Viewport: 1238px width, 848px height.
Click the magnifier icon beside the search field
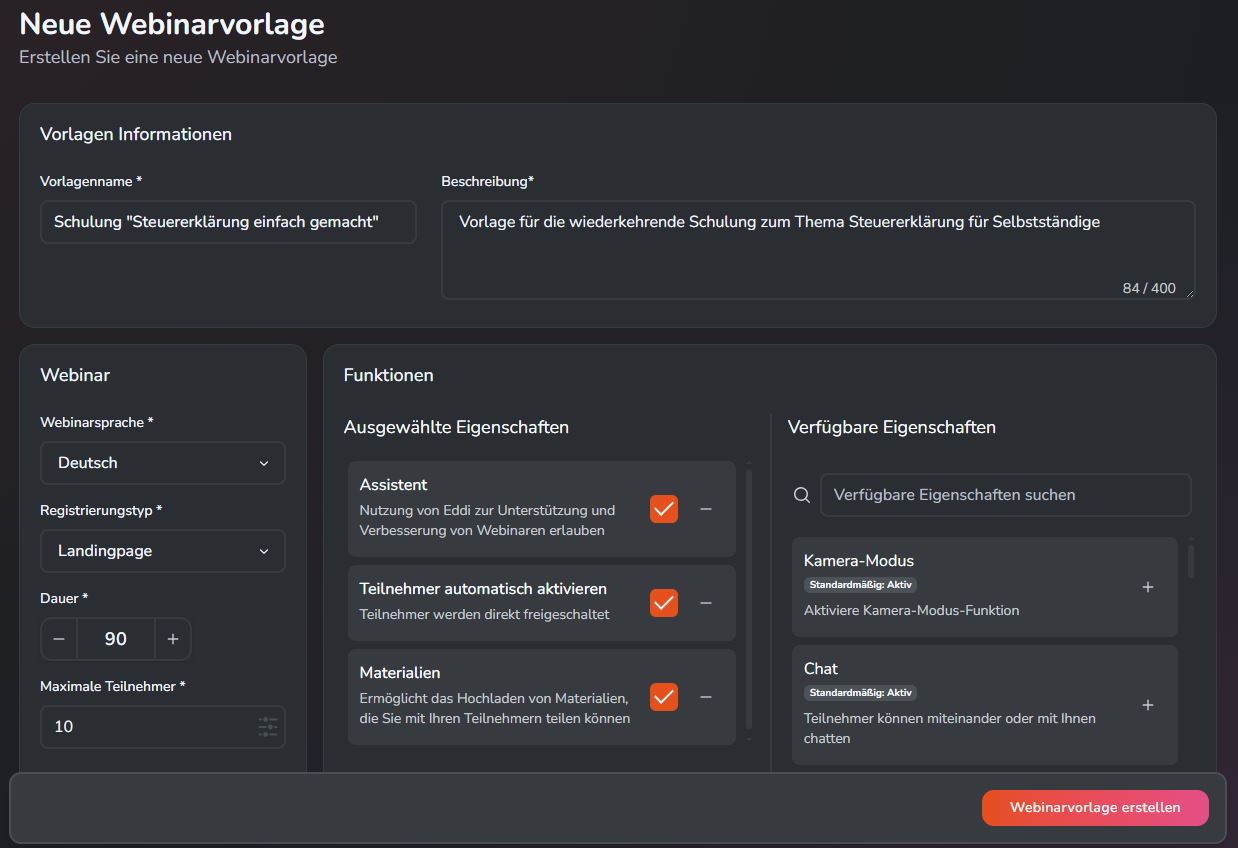pyautogui.click(x=801, y=494)
